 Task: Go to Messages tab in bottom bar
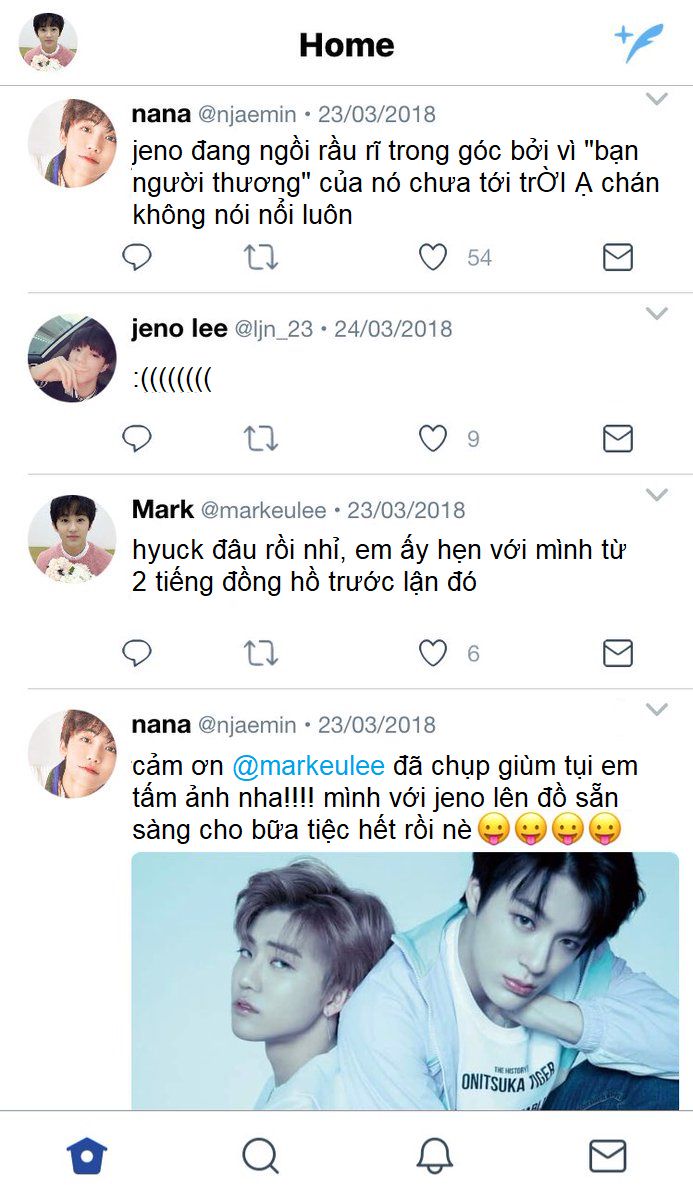pyautogui.click(x=607, y=1156)
